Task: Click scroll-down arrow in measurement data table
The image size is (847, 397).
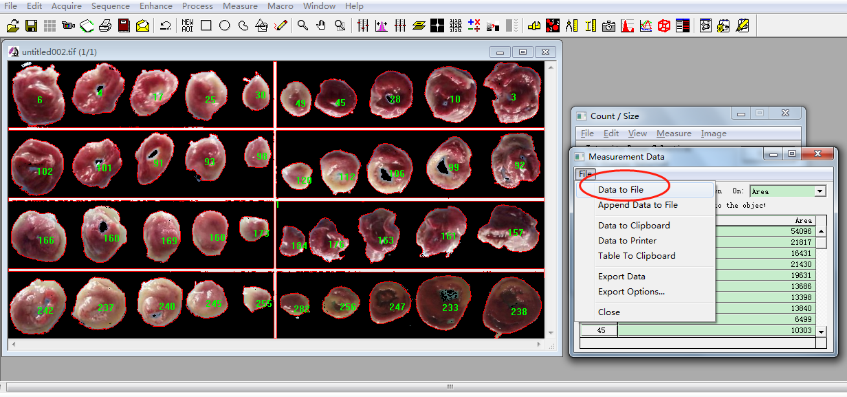Action: 821,331
